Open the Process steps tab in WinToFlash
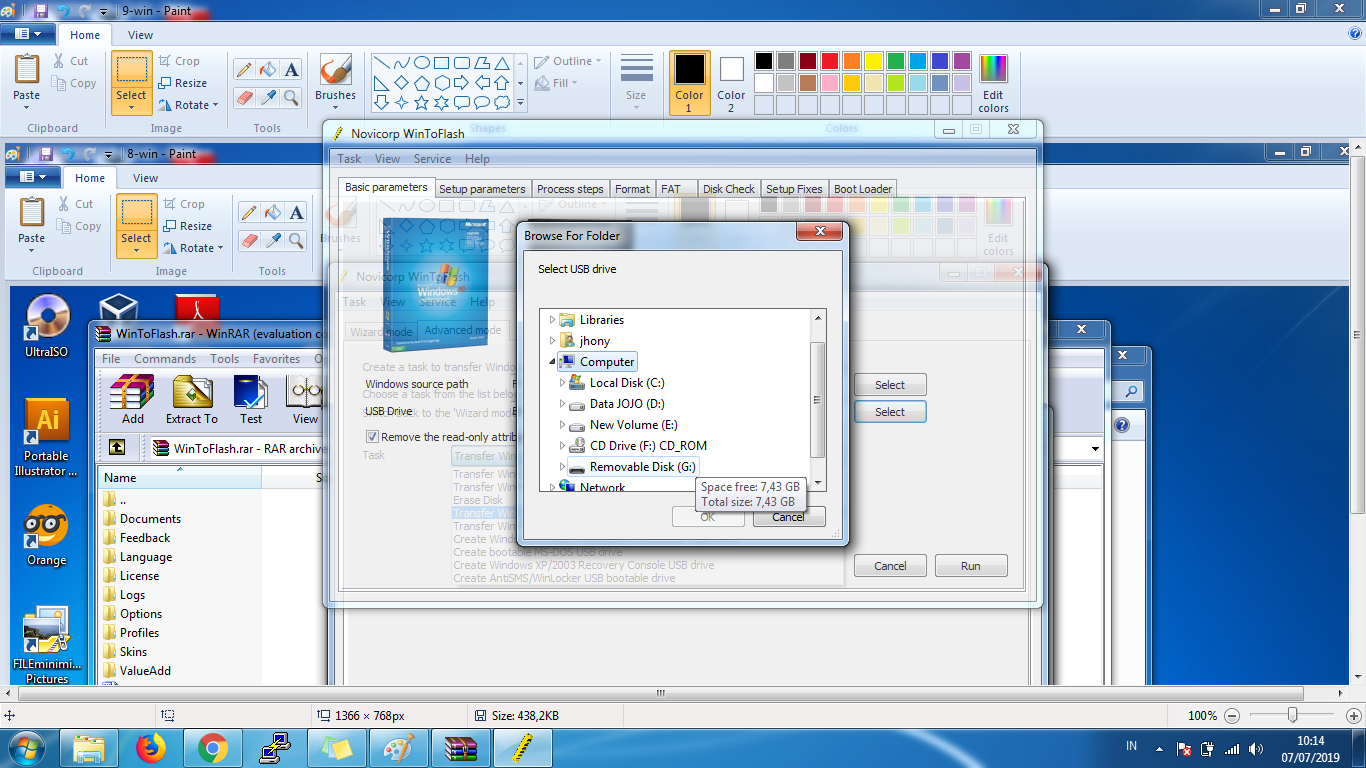Image resolution: width=1366 pixels, height=768 pixels. [x=570, y=189]
